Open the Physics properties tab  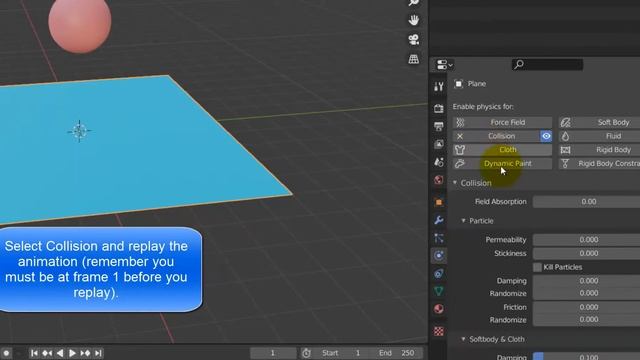[439, 256]
